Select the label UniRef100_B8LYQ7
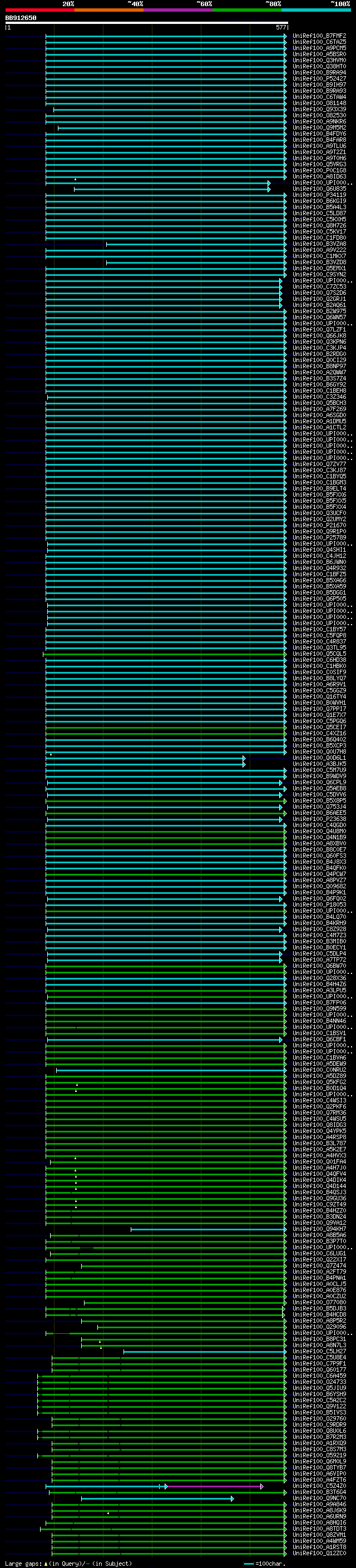356x1568 pixels. click(x=319, y=678)
